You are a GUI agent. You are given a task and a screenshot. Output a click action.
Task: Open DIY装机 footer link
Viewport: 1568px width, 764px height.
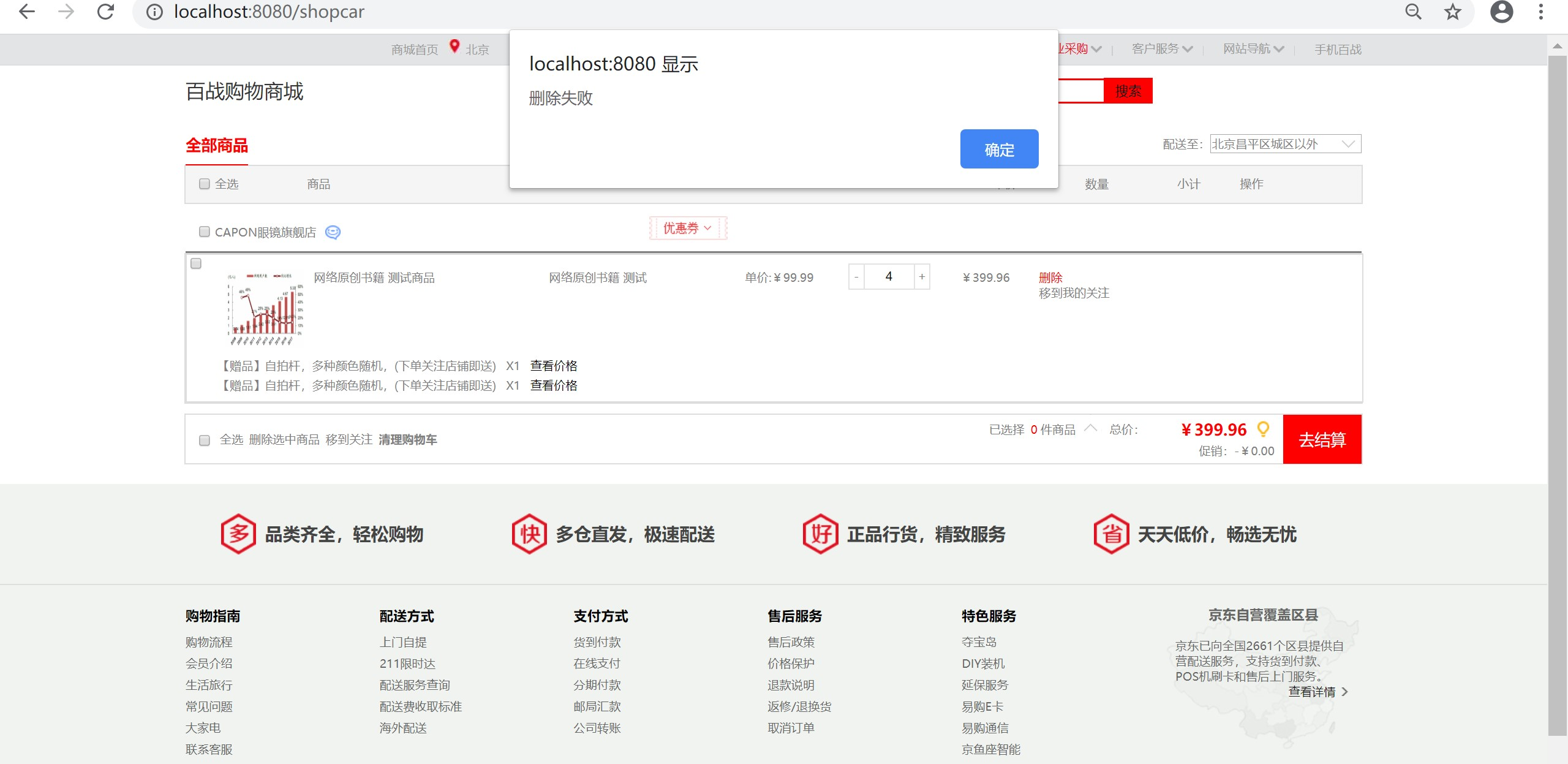coord(983,664)
